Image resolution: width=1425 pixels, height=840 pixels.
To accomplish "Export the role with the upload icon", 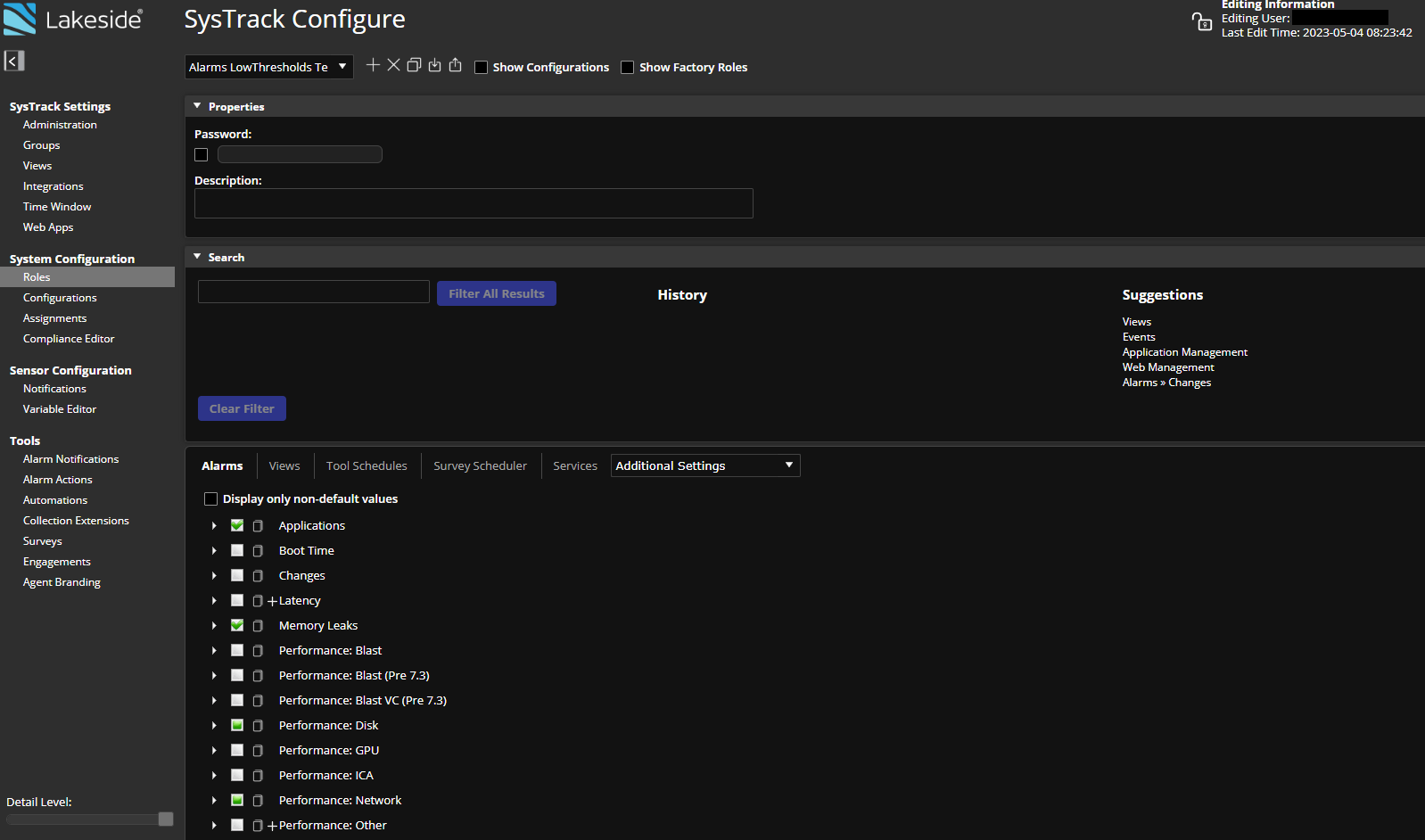I will point(455,65).
